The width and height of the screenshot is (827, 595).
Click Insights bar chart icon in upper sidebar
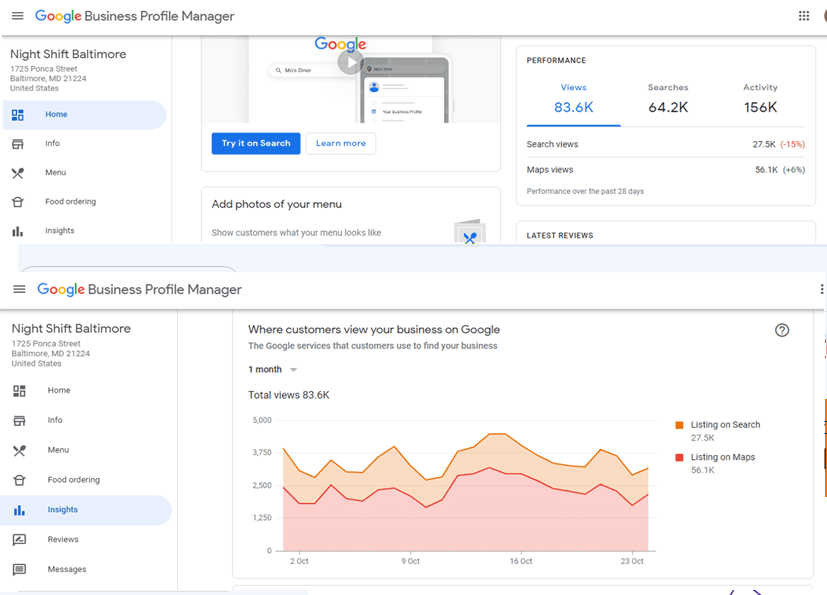(18, 231)
